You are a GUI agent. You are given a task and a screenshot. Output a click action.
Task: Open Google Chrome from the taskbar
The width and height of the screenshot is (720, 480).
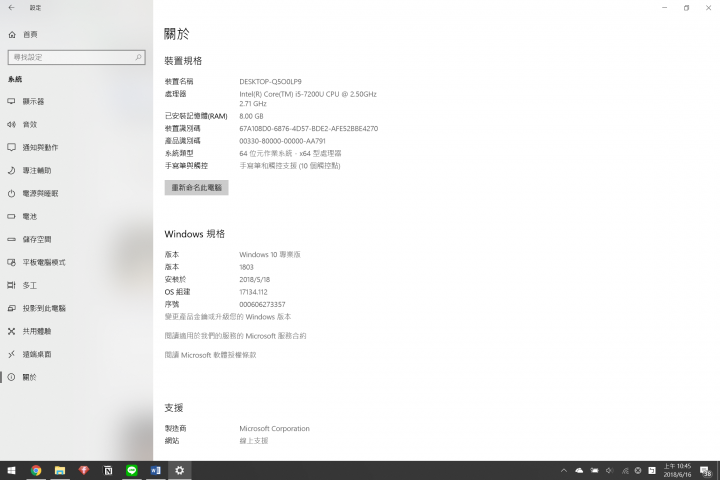36,470
